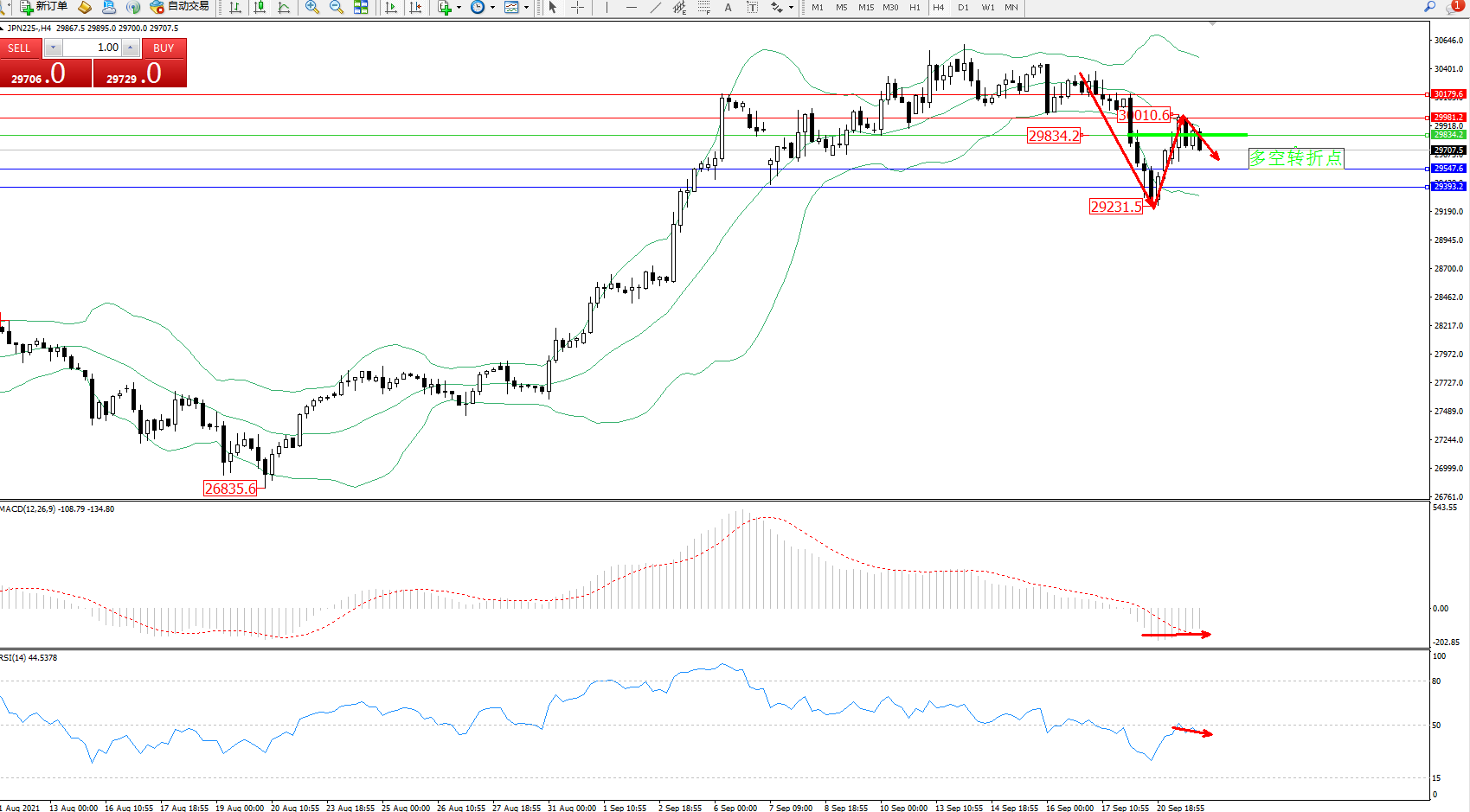This screenshot has width=1470, height=812.
Task: Click the zoom in magnifier icon
Action: point(312,8)
